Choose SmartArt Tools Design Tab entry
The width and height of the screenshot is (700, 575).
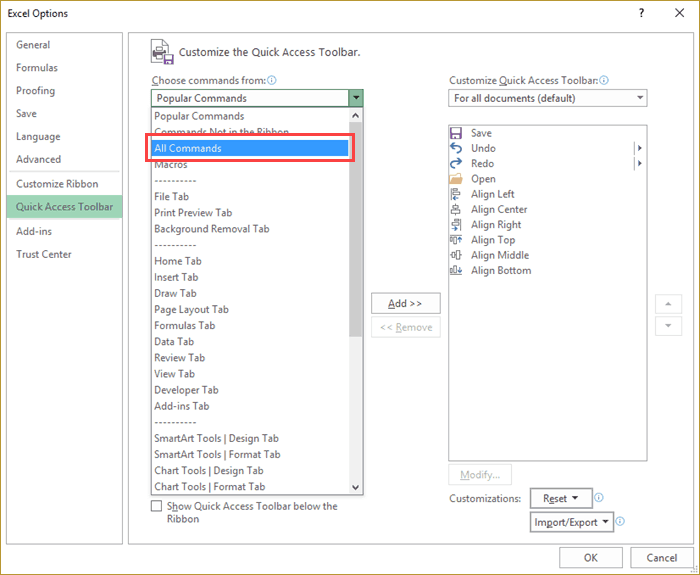coord(250,438)
